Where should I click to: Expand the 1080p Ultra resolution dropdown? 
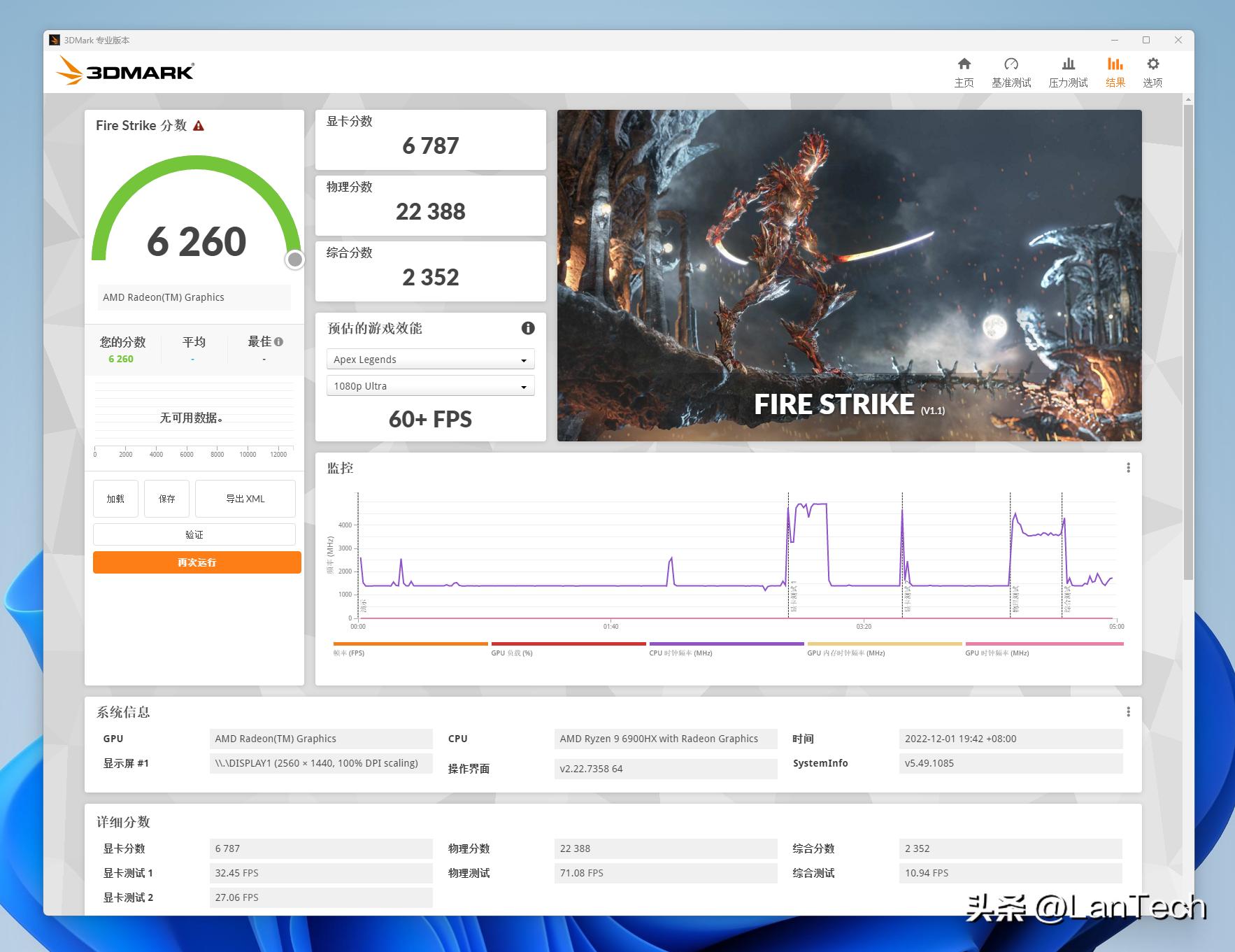click(x=430, y=386)
